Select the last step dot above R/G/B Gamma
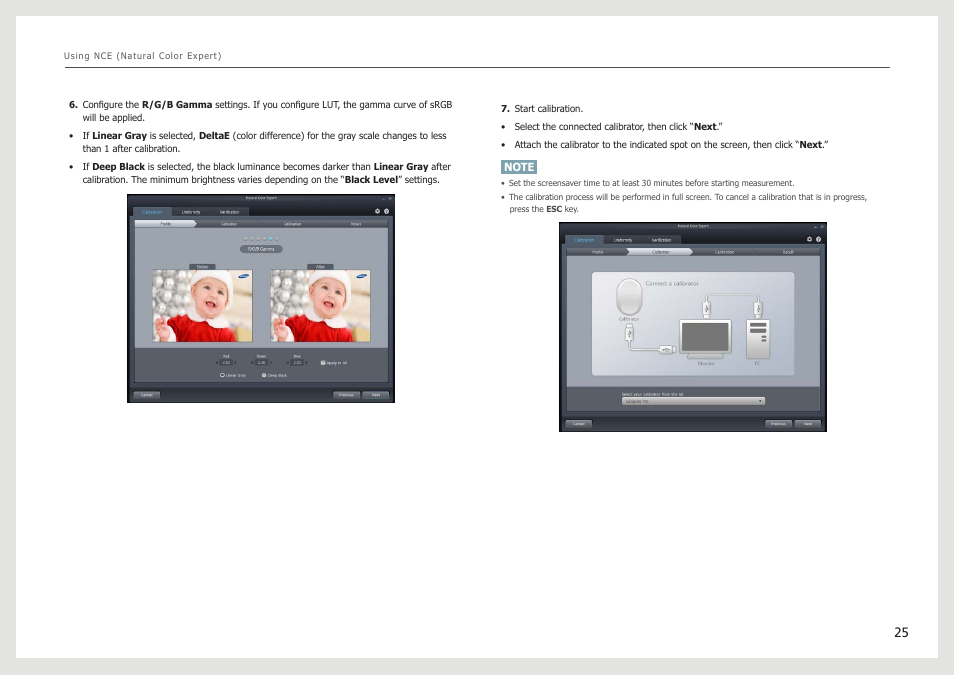954x675 pixels. tap(277, 239)
